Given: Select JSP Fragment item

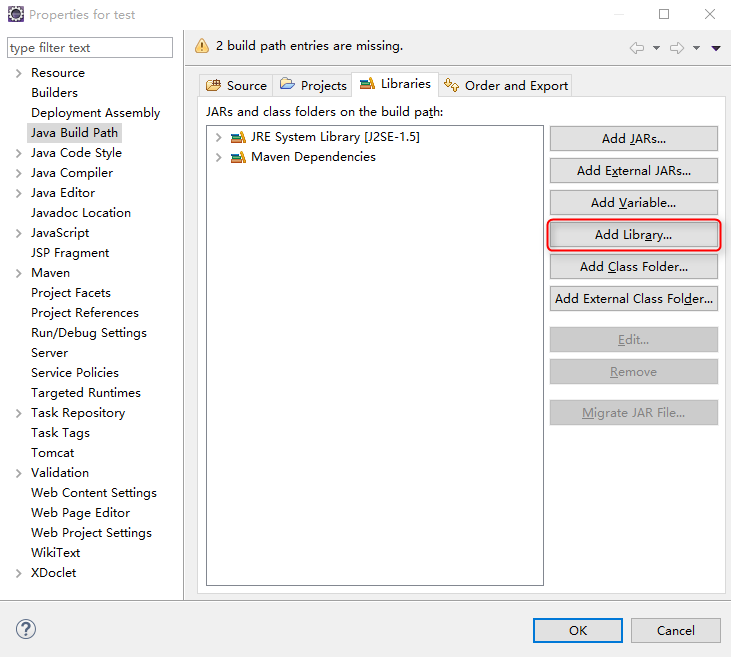Looking at the screenshot, I should (70, 253).
